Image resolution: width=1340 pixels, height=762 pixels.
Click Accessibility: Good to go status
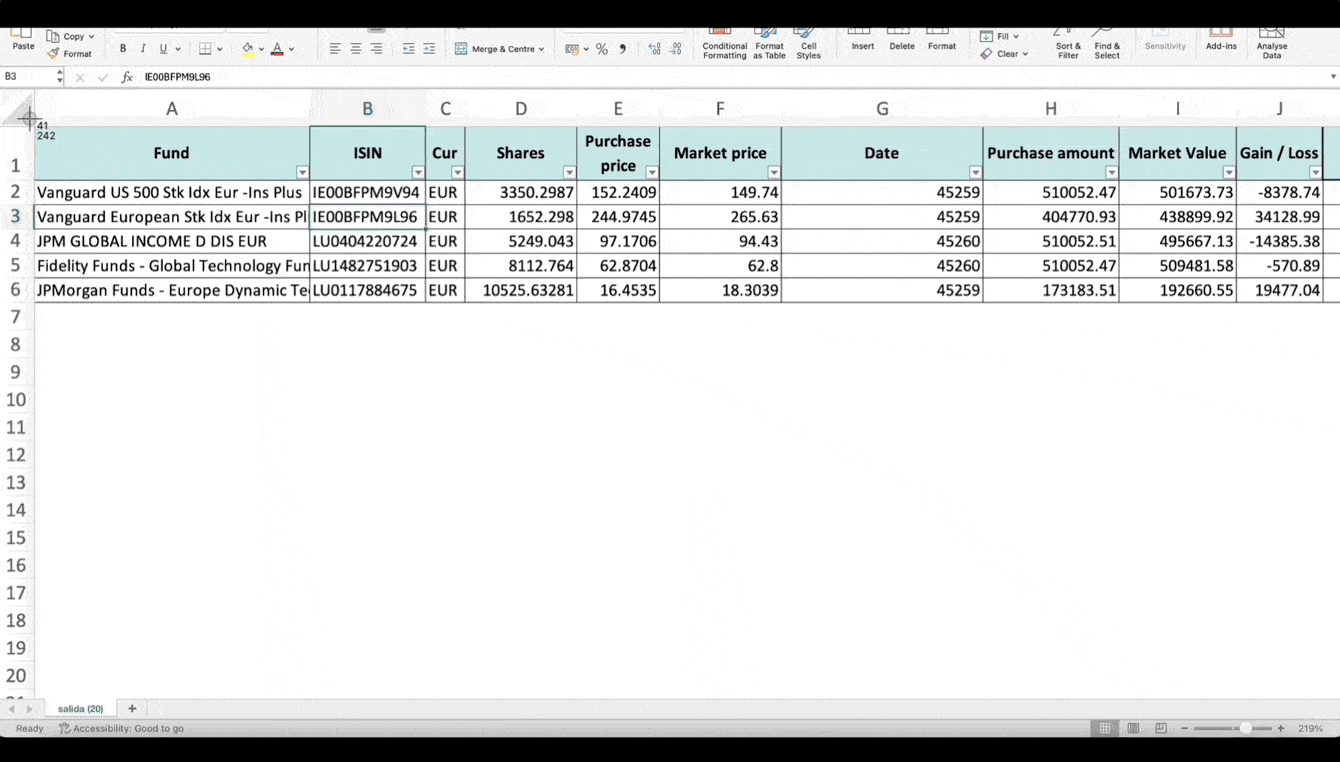[121, 728]
